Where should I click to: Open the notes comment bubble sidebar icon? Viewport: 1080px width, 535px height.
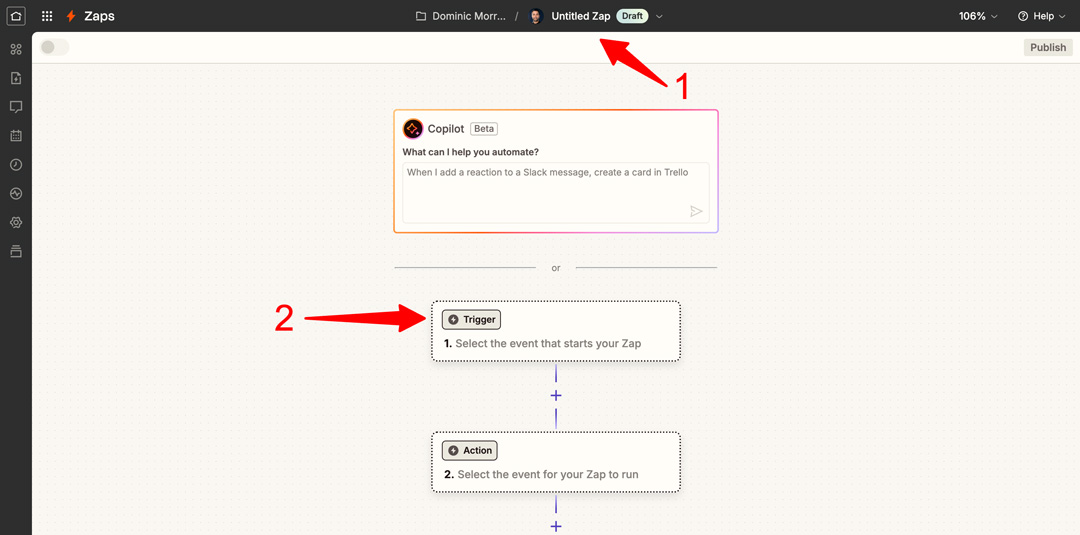pyautogui.click(x=16, y=107)
